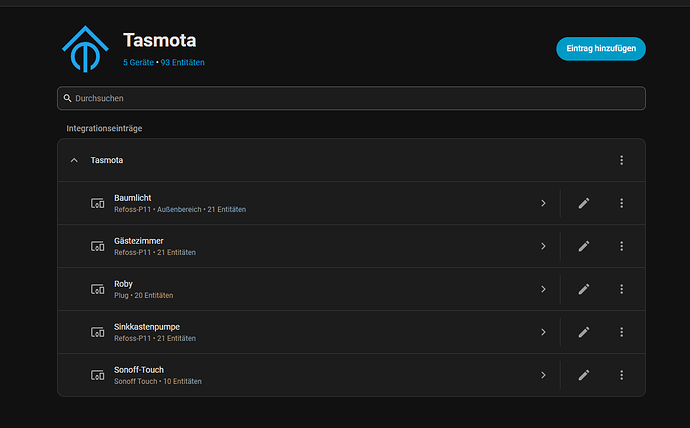Screen dimensions: 690x428
Task: Select the Sinkkastenpumpe device name
Action: (147, 327)
